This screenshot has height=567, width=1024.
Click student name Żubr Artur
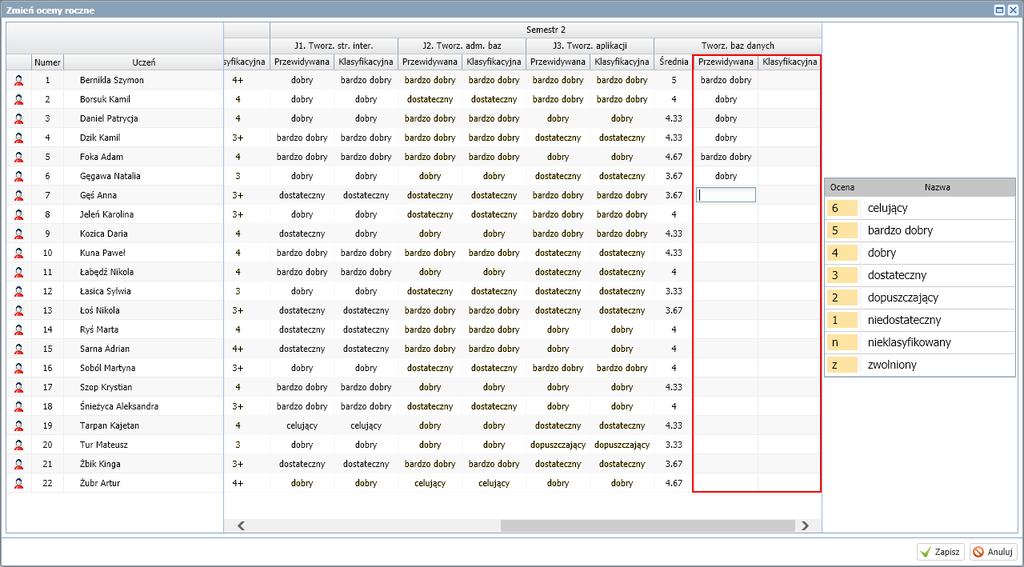click(x=99, y=483)
